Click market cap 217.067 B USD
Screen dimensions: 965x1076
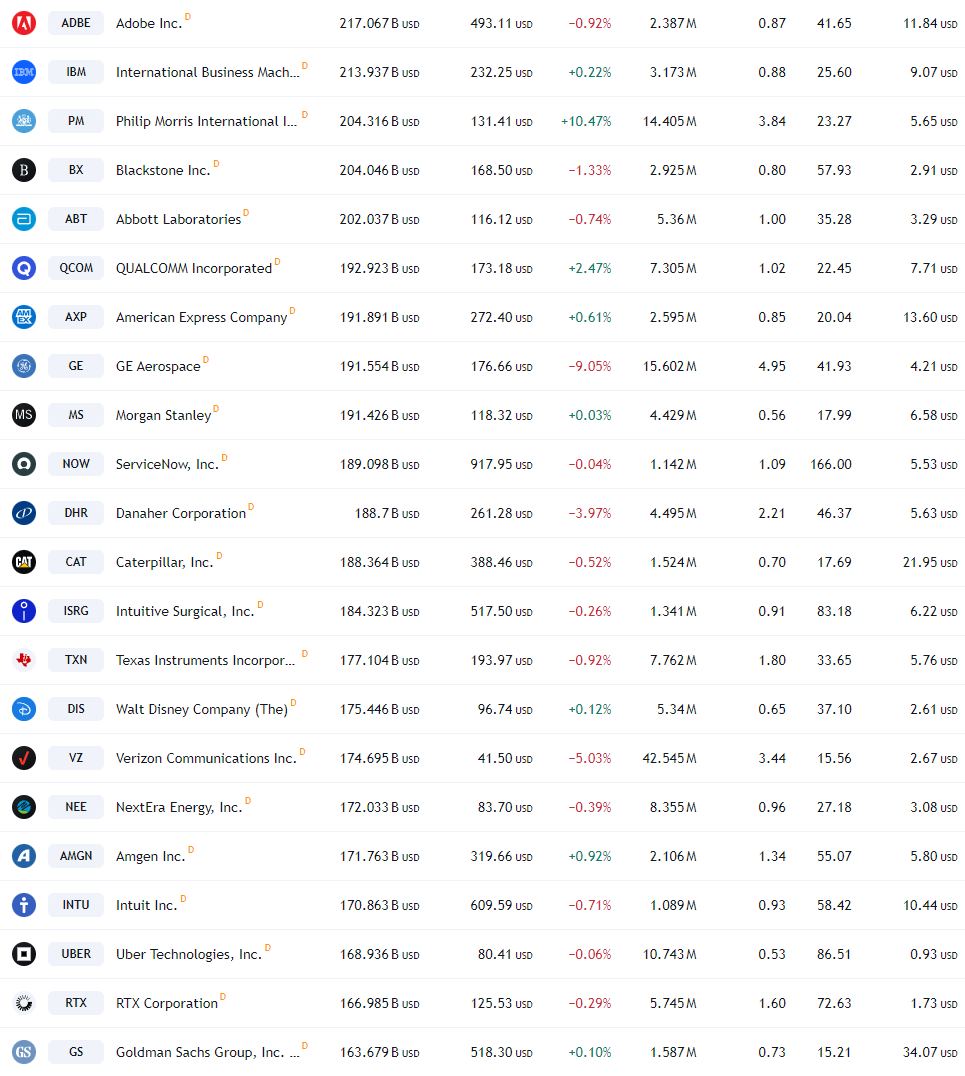point(380,23)
